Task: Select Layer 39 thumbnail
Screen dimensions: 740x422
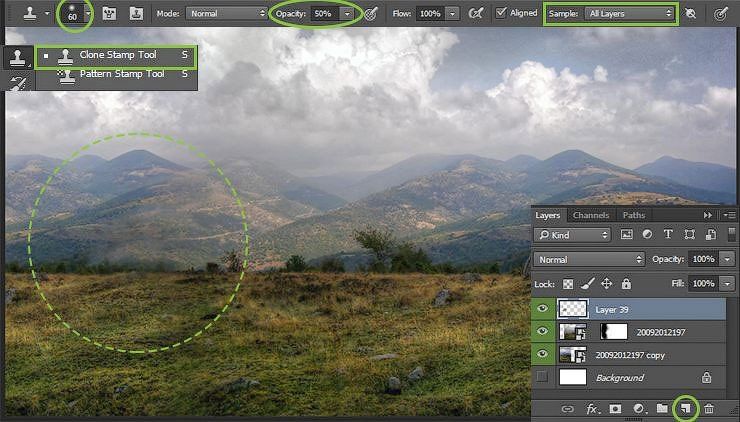Action: coord(573,309)
